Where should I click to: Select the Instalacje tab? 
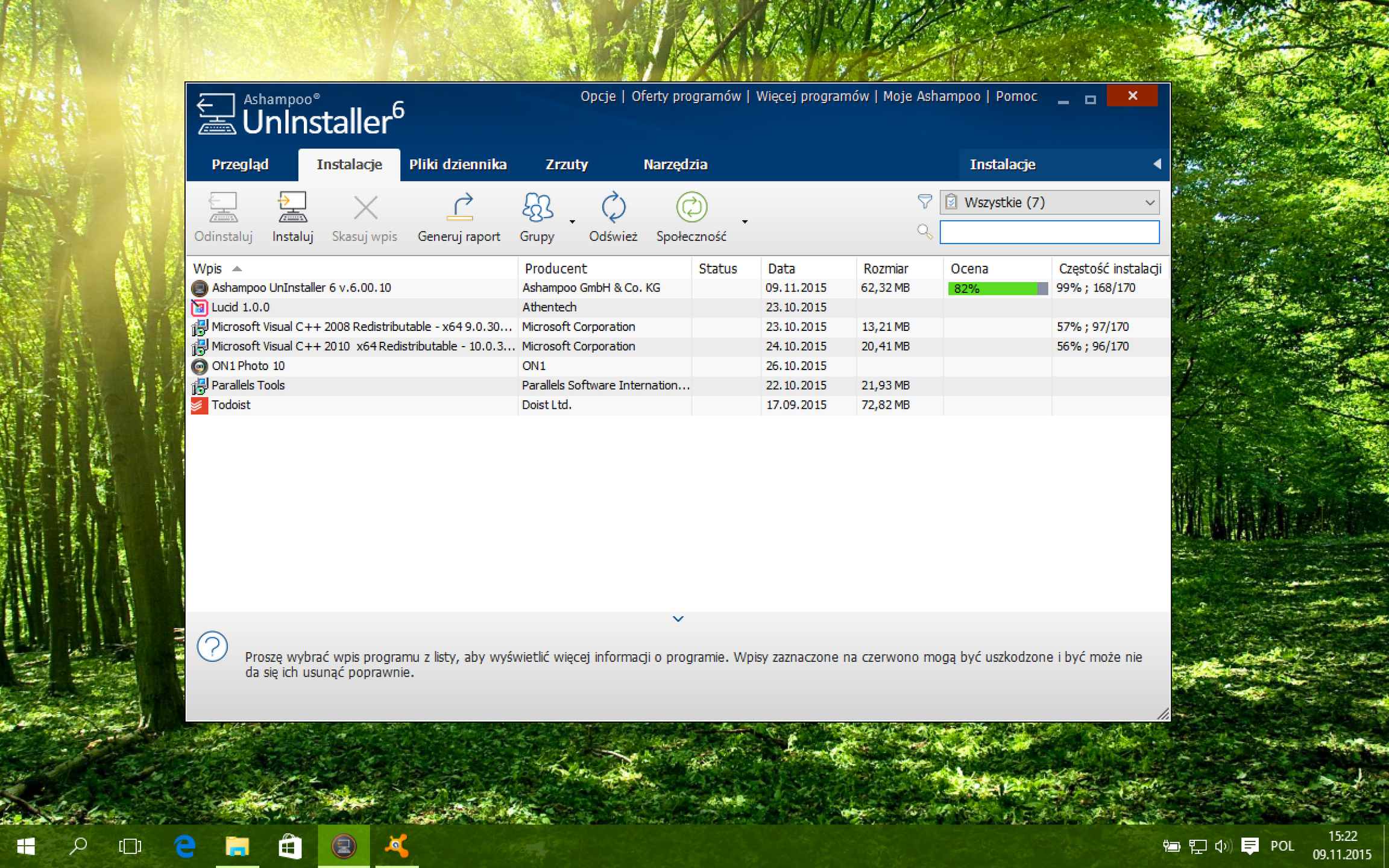coord(349,165)
